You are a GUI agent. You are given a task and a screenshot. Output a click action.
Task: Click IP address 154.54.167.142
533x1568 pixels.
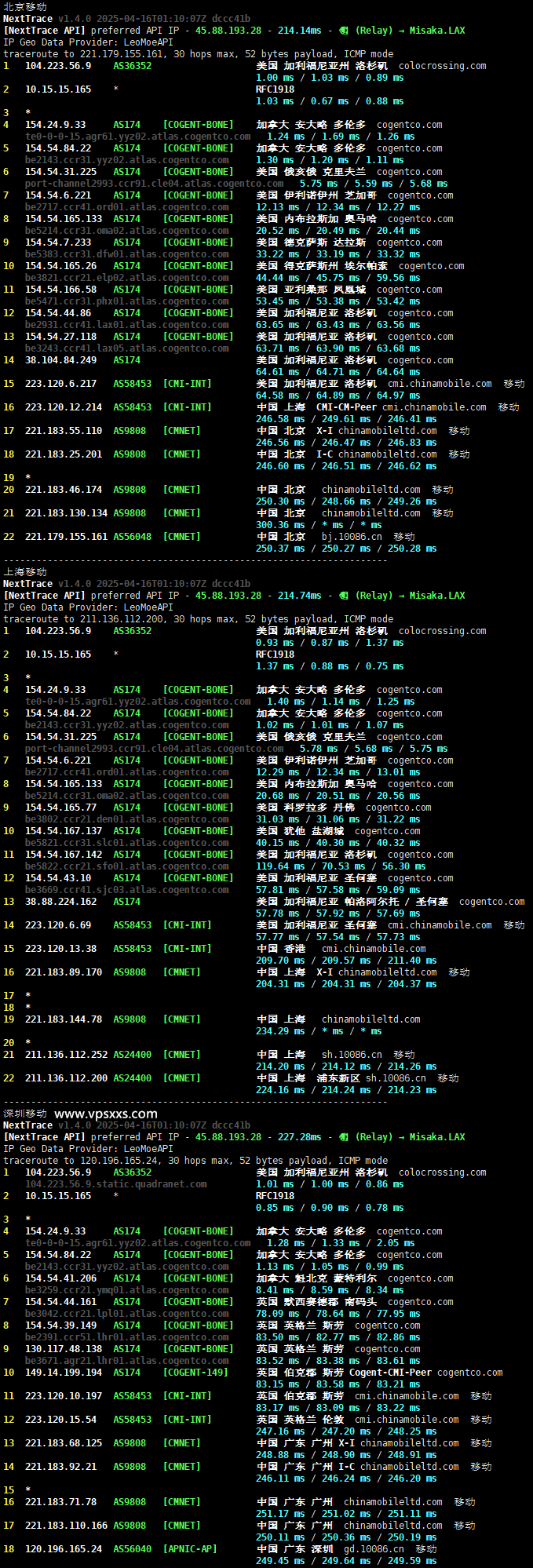(64, 855)
